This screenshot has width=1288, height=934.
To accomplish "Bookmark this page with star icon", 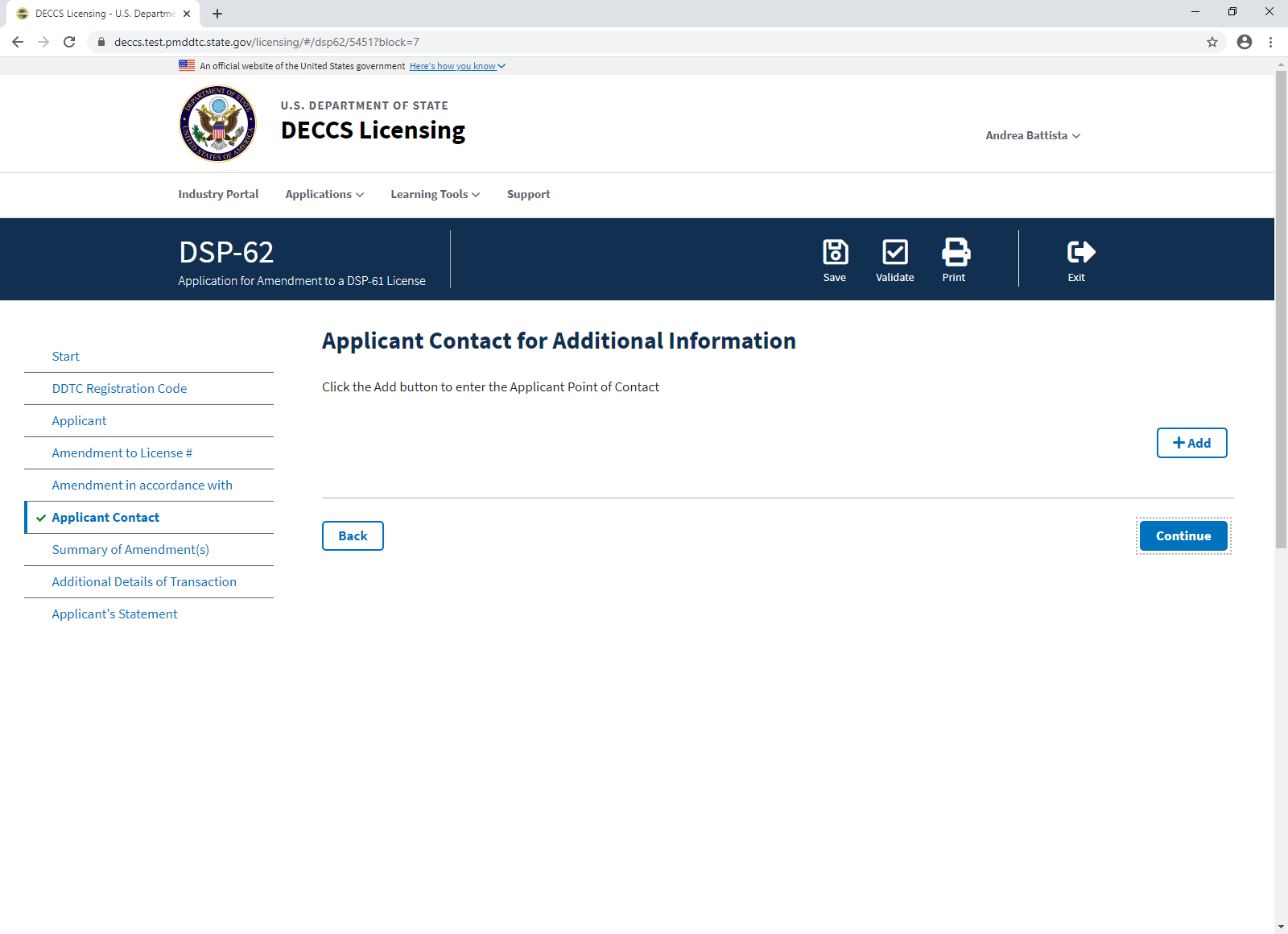I will coord(1212,42).
